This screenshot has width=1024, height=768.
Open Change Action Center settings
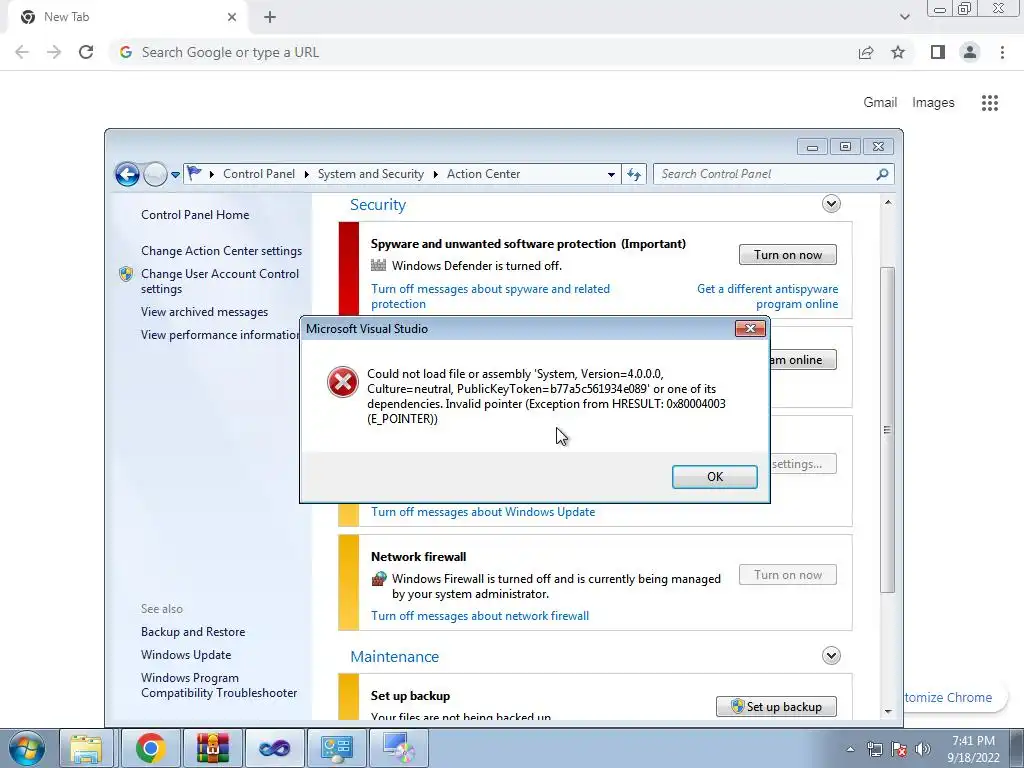pos(221,251)
